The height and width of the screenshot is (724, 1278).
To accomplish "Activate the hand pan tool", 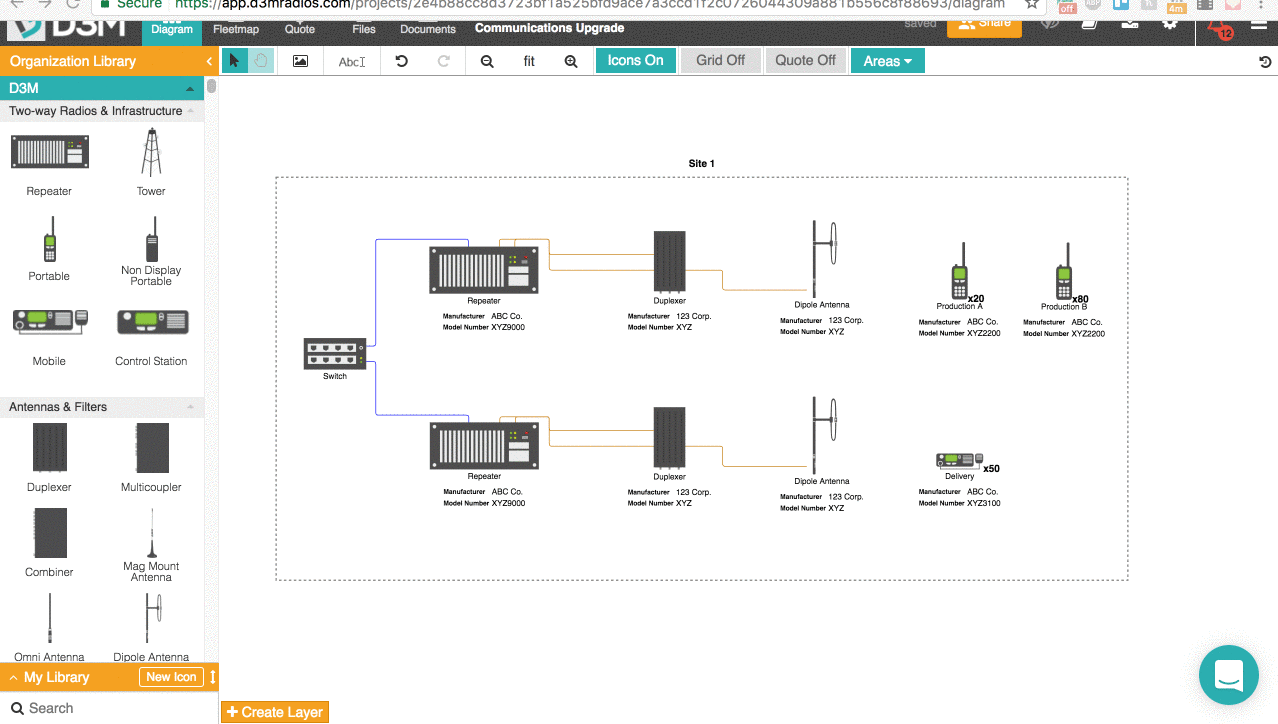I will [261, 60].
